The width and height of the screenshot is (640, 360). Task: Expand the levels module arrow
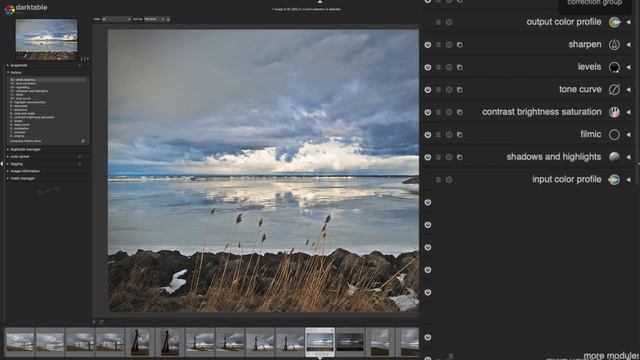pyautogui.click(x=628, y=67)
